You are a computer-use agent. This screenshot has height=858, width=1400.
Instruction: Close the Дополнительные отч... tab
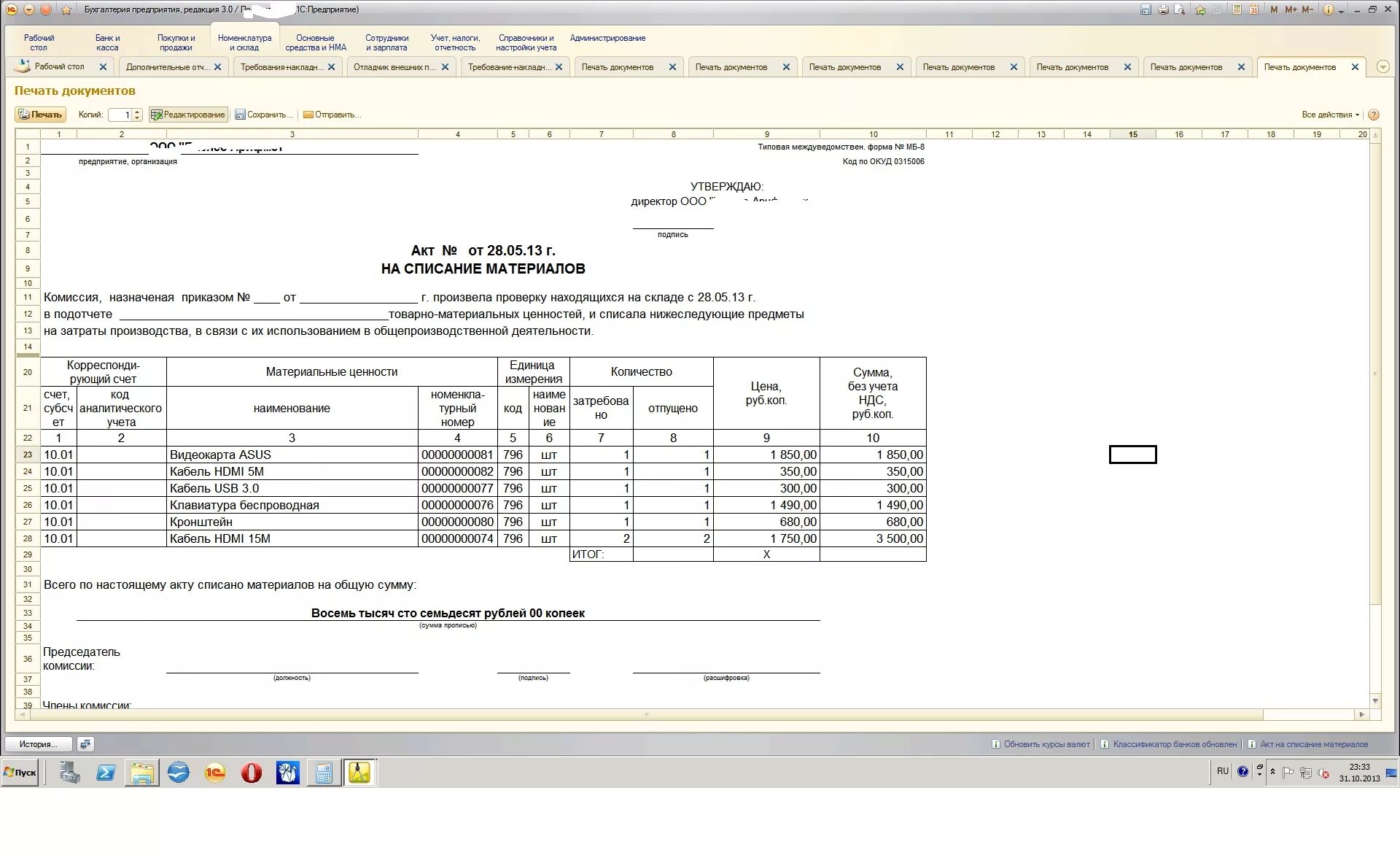click(217, 67)
